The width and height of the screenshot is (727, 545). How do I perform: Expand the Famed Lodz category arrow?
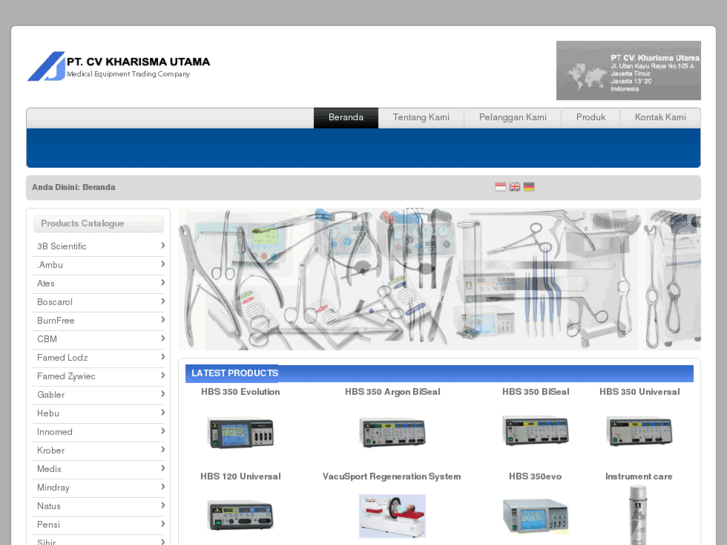(x=163, y=357)
